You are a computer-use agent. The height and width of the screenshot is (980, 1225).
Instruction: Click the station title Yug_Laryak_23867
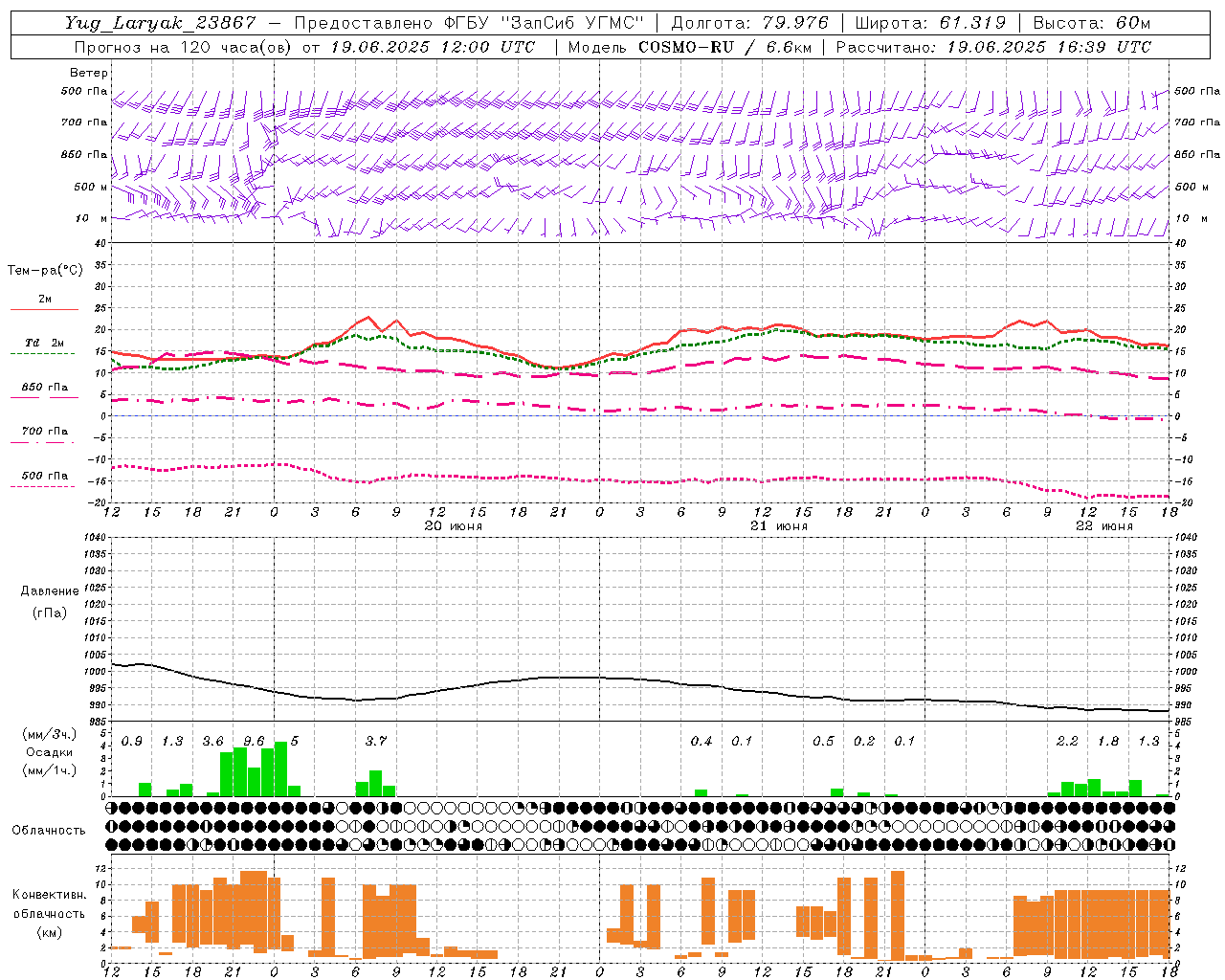coord(161,23)
